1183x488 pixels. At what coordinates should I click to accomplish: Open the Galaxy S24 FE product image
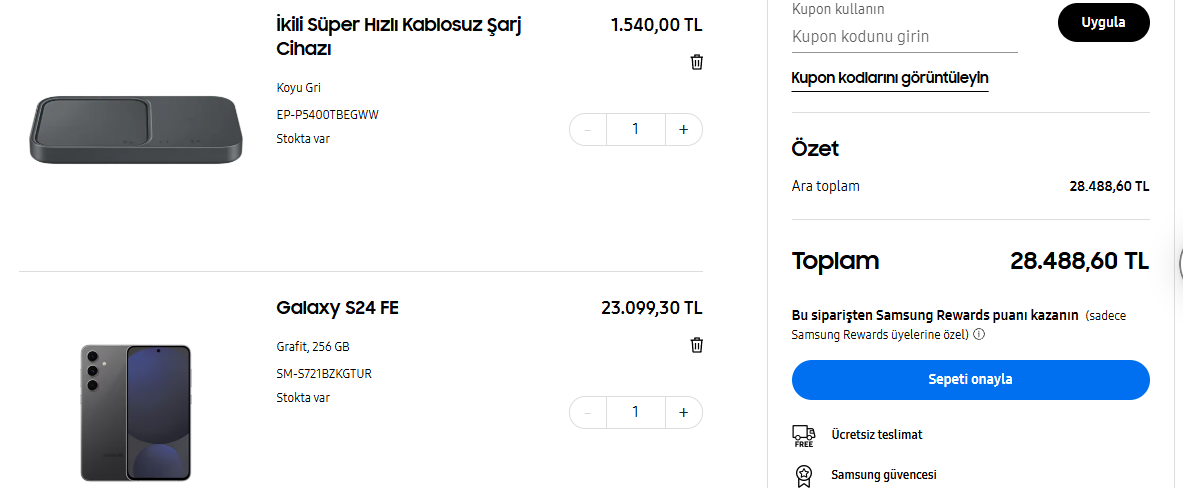coord(136,412)
